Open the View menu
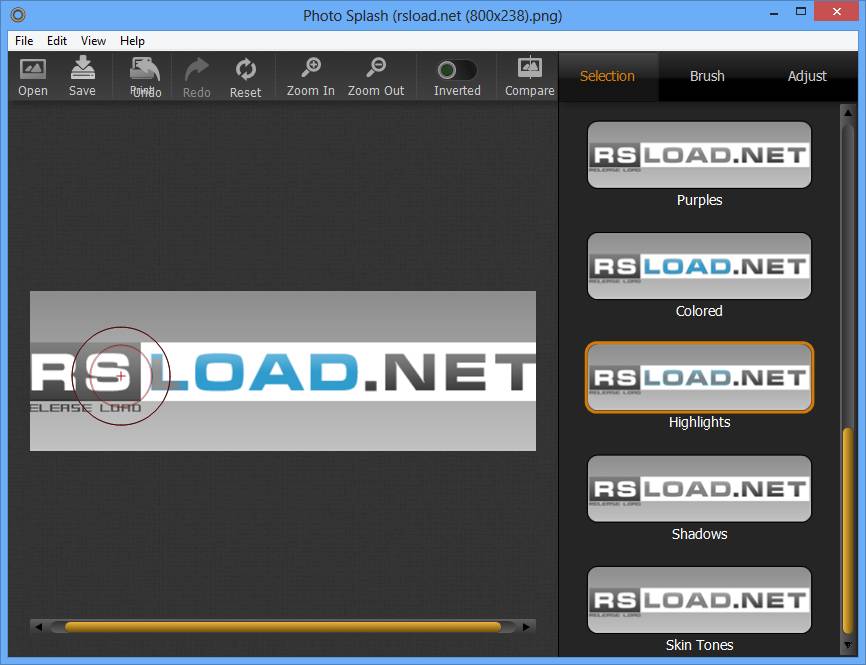This screenshot has width=866, height=665. click(x=93, y=41)
